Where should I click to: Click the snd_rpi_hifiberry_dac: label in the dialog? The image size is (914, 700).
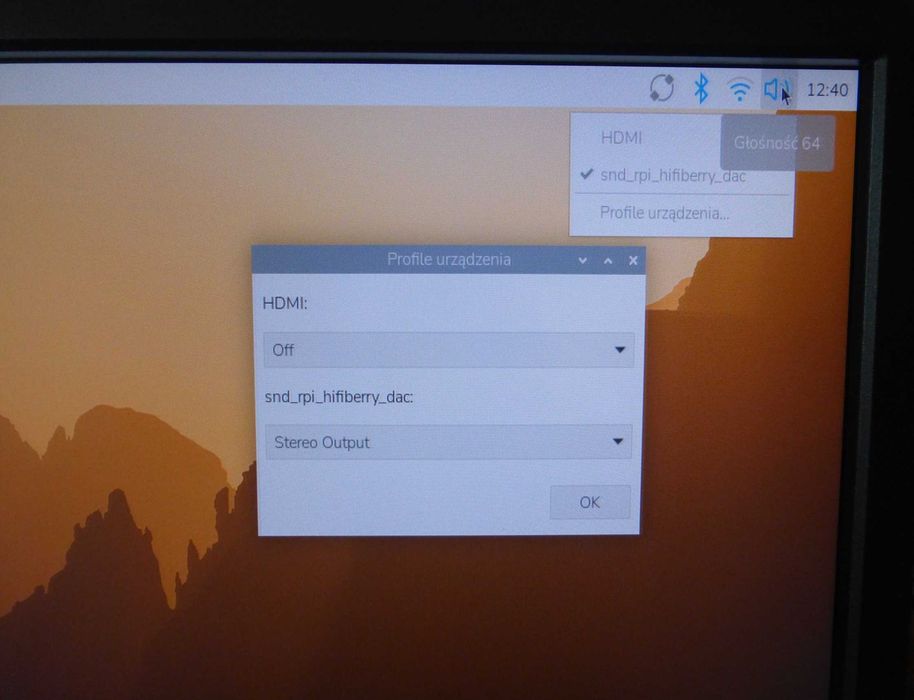(x=339, y=398)
